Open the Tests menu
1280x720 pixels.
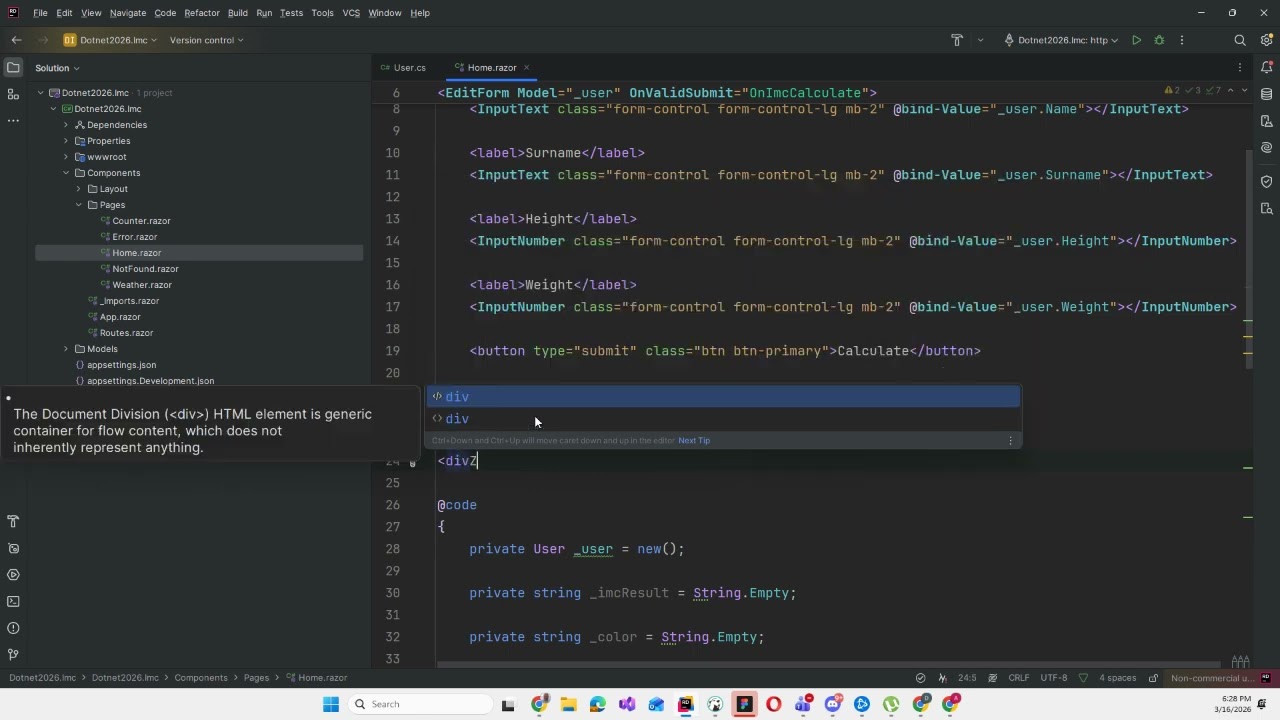point(291,13)
